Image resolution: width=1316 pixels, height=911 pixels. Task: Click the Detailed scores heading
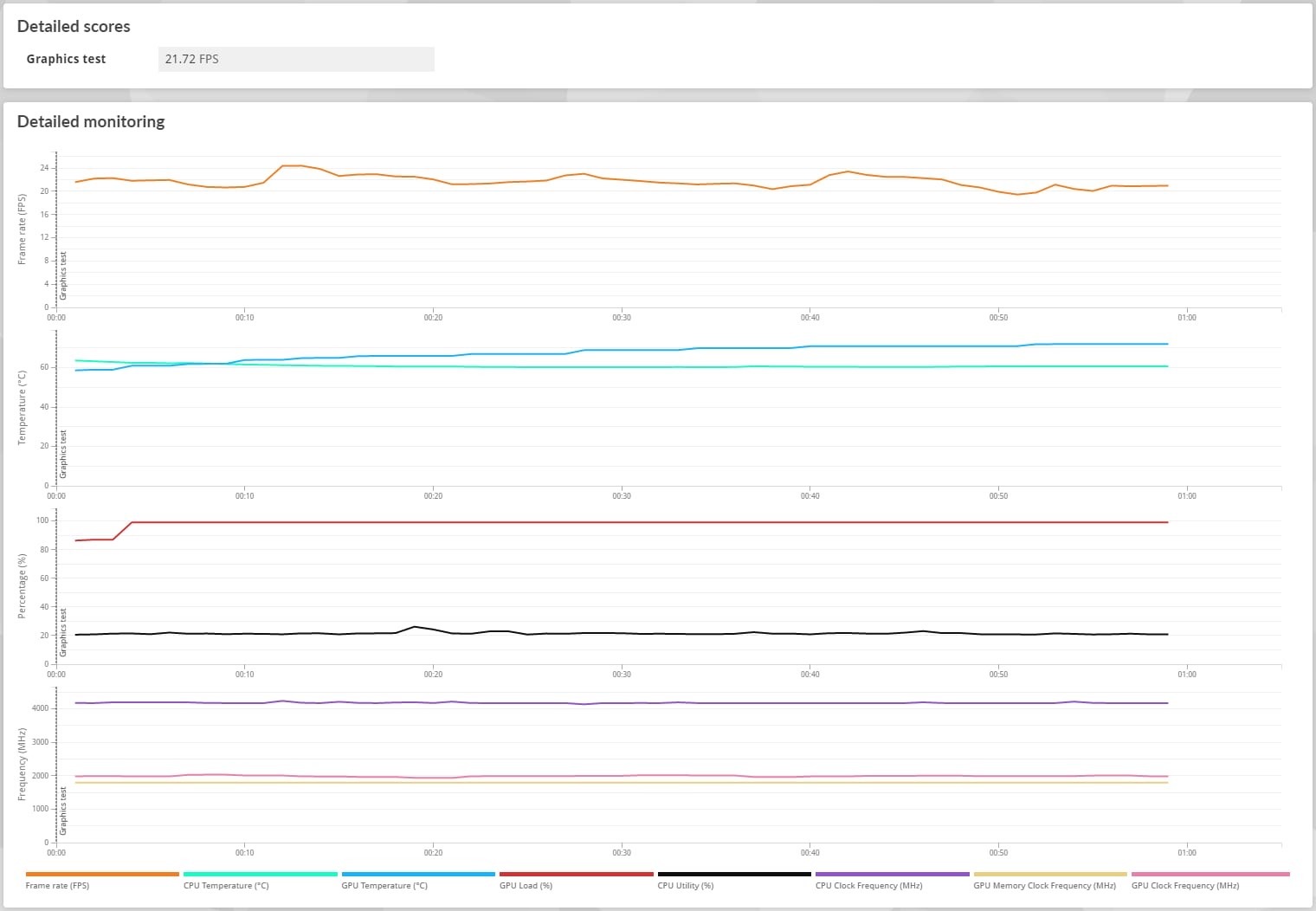(74, 27)
